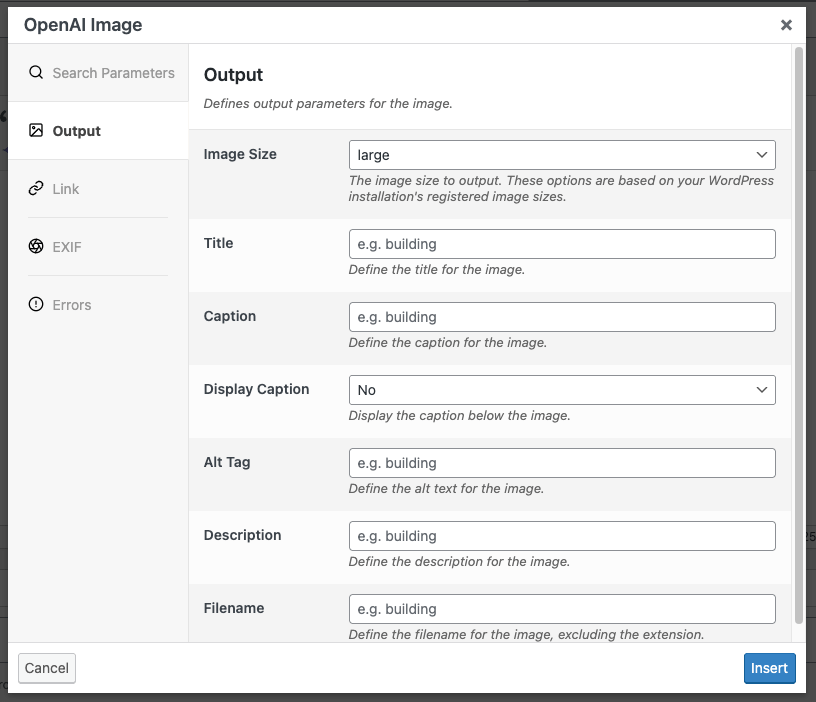Focus the Caption text field
This screenshot has width=816, height=702.
[561, 316]
